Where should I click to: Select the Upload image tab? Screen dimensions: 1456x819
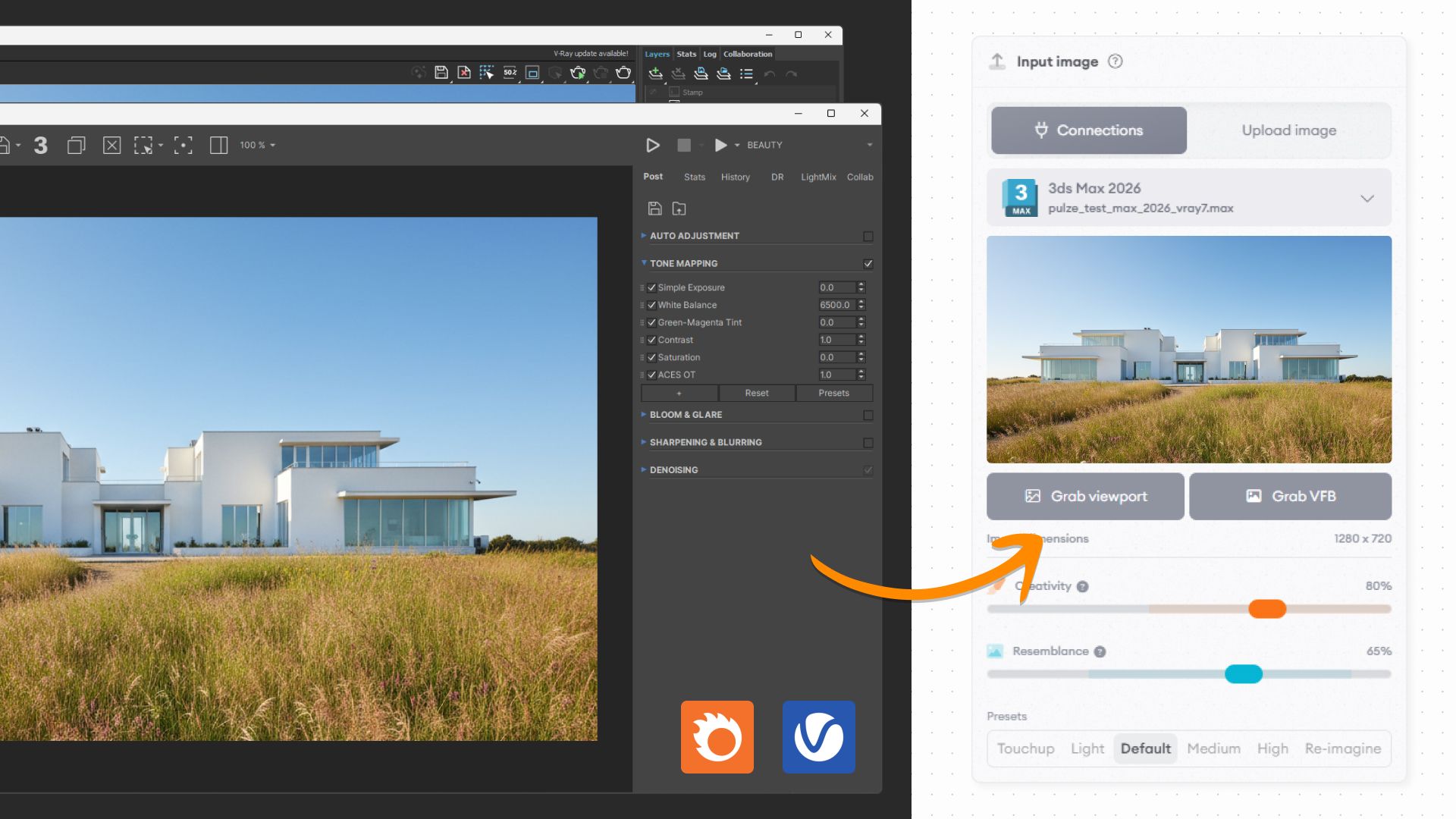point(1288,130)
